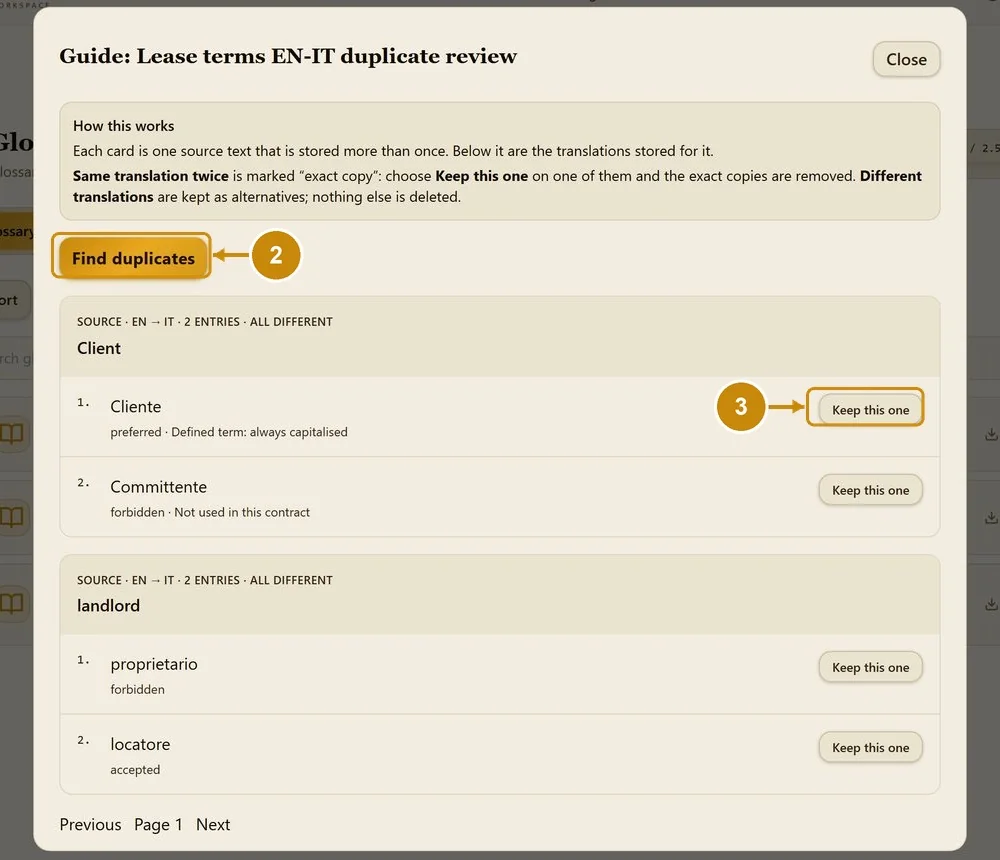The height and width of the screenshot is (860, 1000).
Task: Click the sentence starting "Each card is one source text"
Action: click(393, 151)
